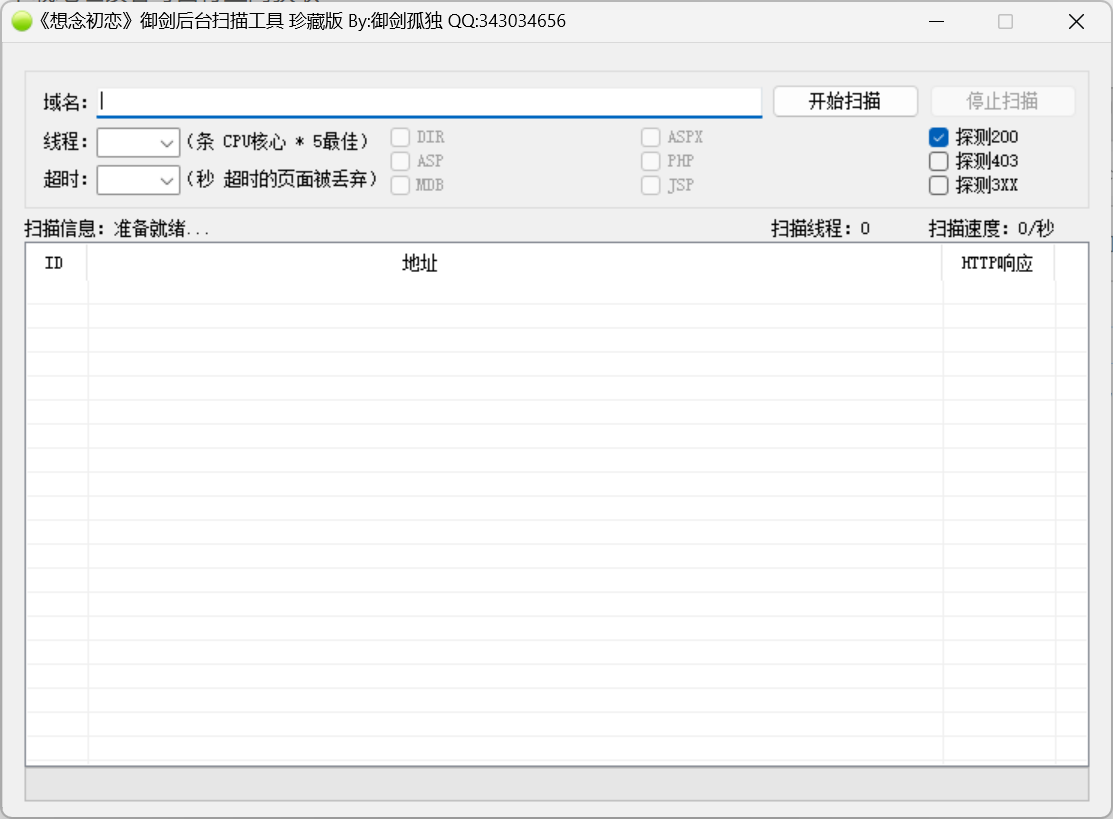Check the JSP scan type option
1113x819 pixels.
[651, 185]
